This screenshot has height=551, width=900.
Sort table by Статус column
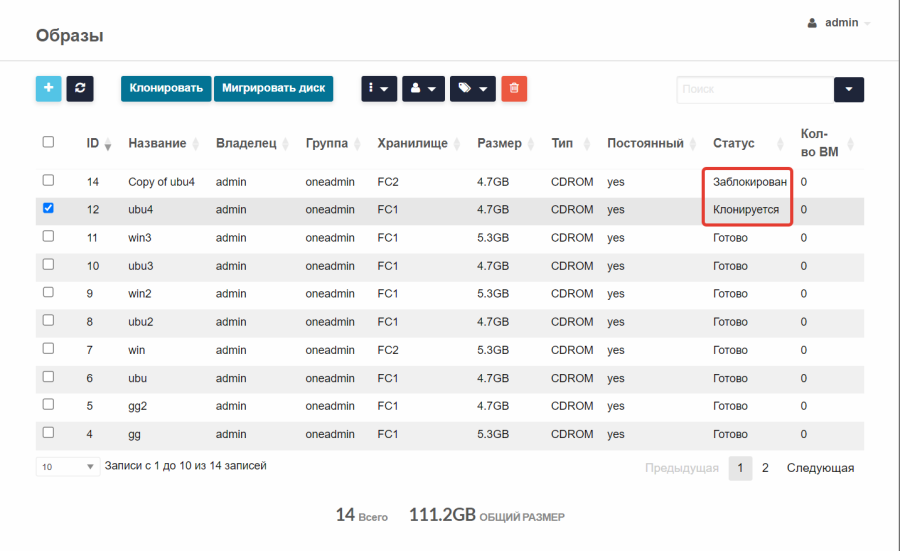pos(747,143)
